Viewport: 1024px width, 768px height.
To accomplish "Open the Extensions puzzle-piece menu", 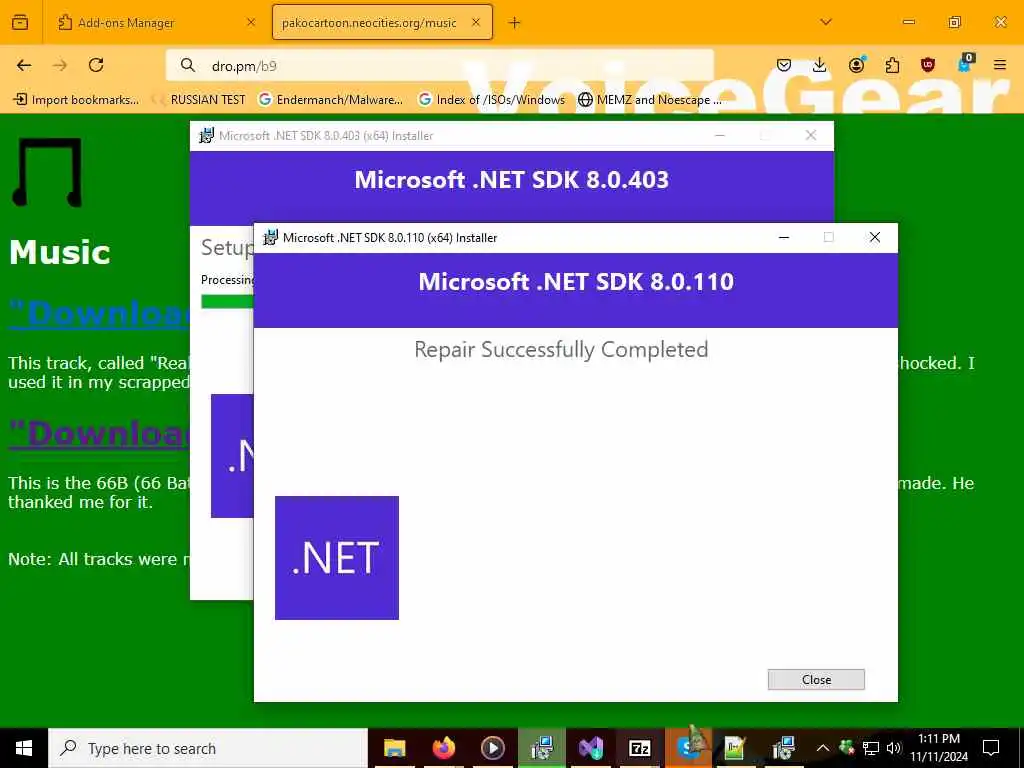I will [892, 65].
